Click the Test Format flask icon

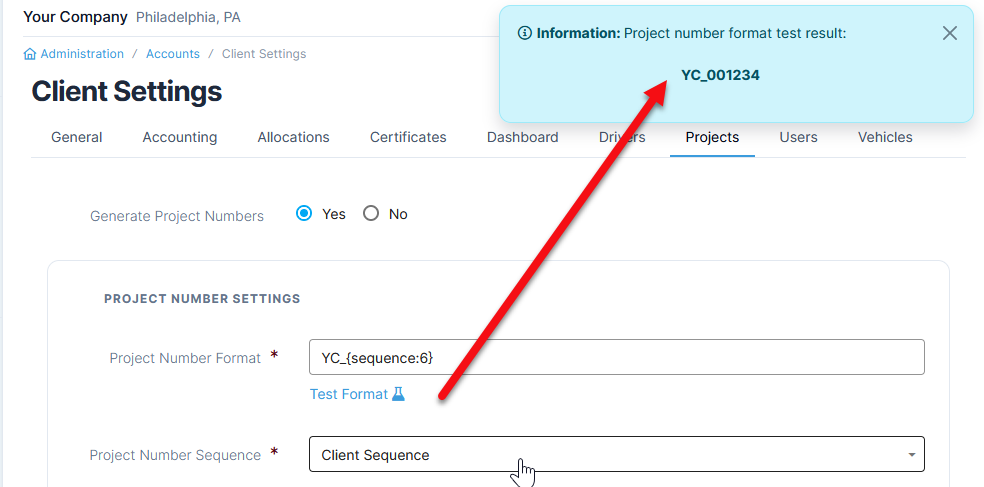[398, 394]
